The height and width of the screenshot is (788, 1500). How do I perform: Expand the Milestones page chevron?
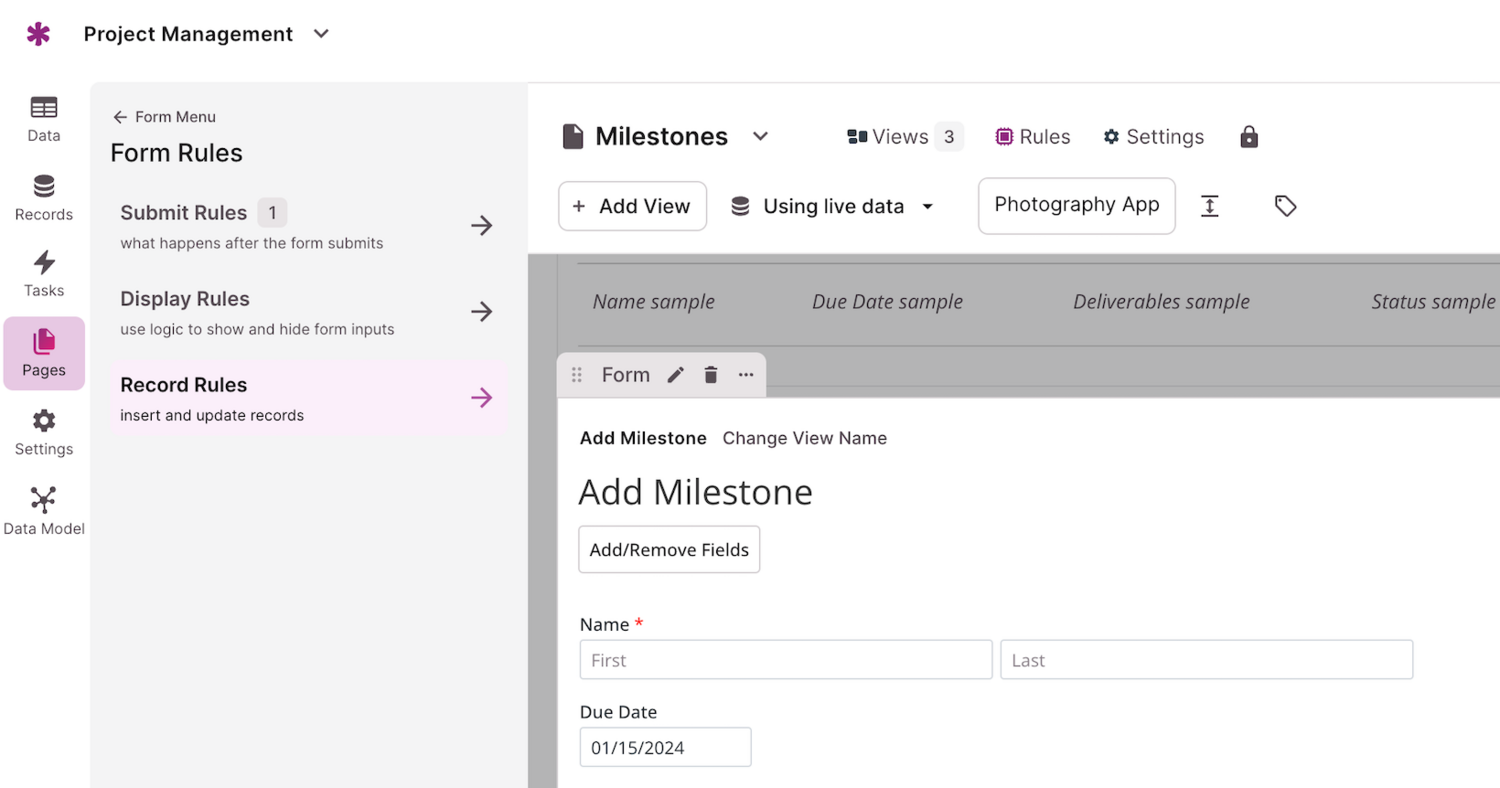tap(760, 137)
